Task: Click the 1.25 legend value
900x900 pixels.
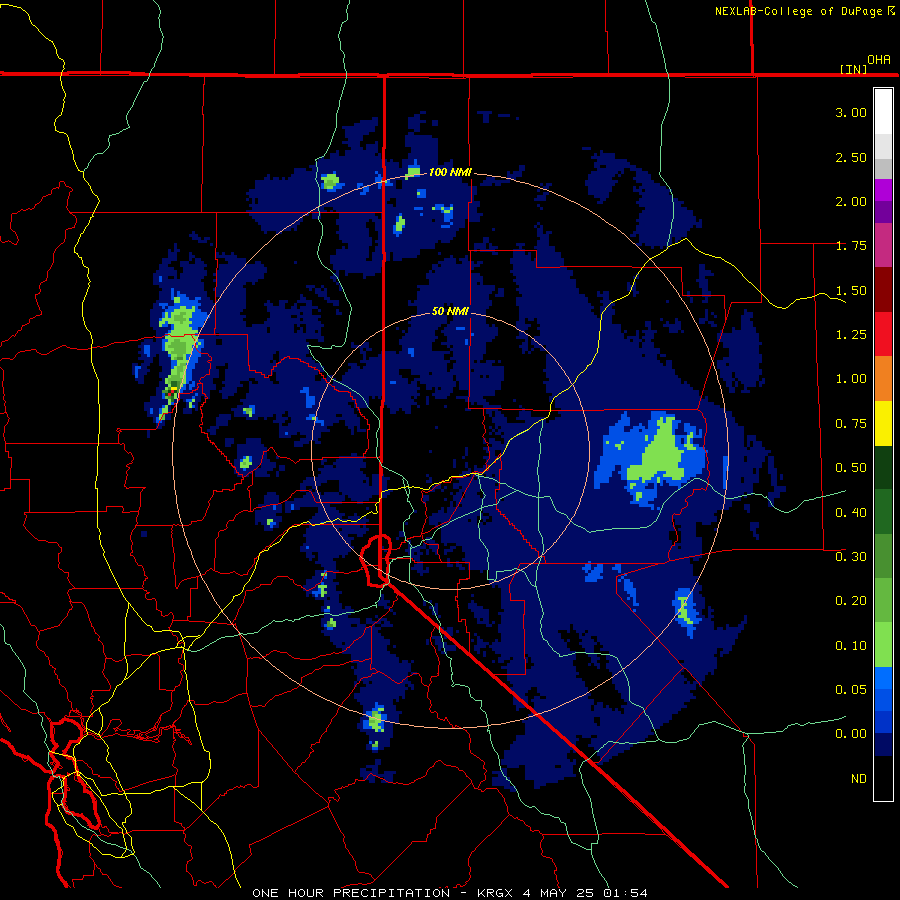Action: (851, 335)
